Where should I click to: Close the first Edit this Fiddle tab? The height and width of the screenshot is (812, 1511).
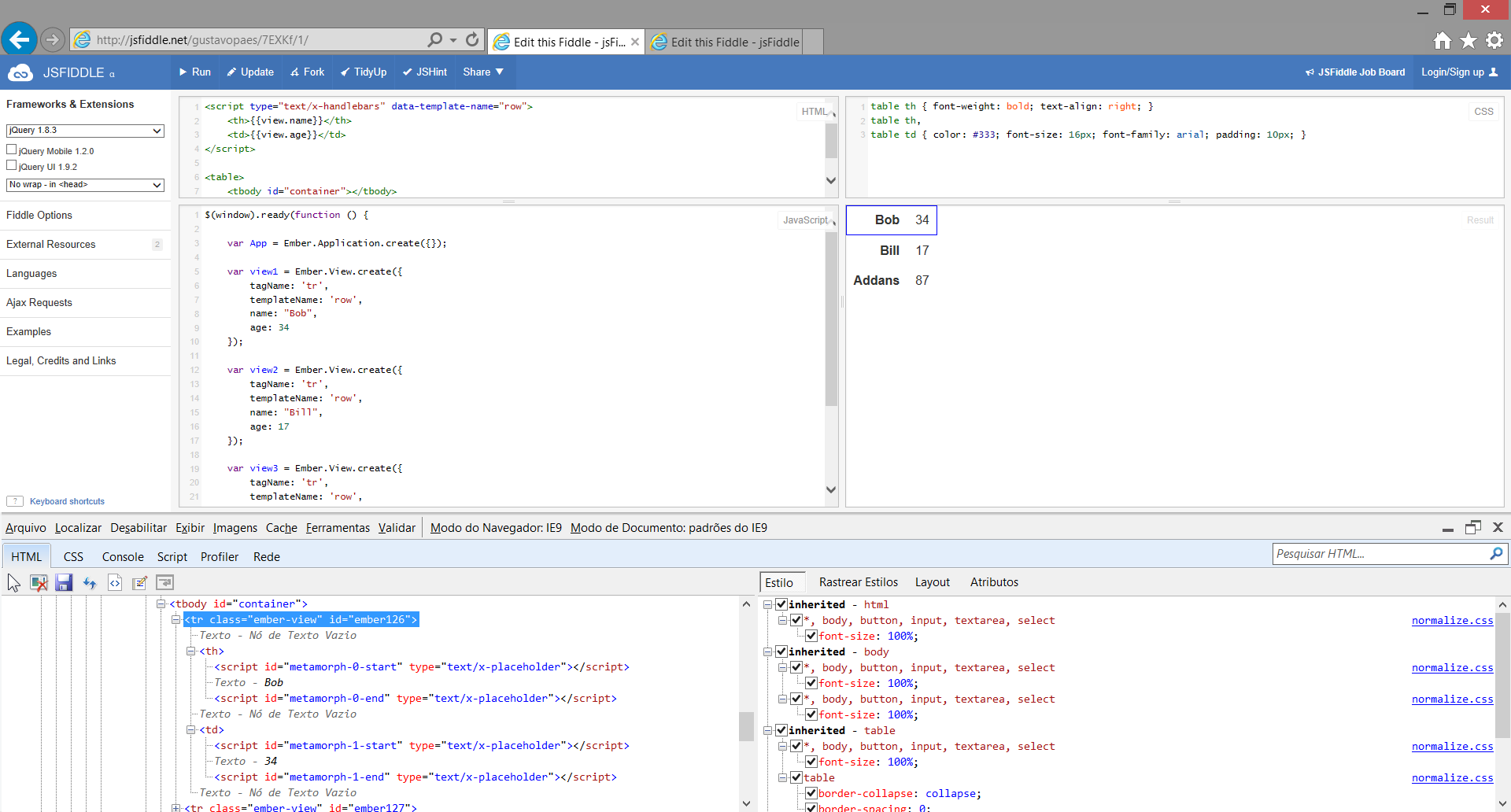point(635,42)
